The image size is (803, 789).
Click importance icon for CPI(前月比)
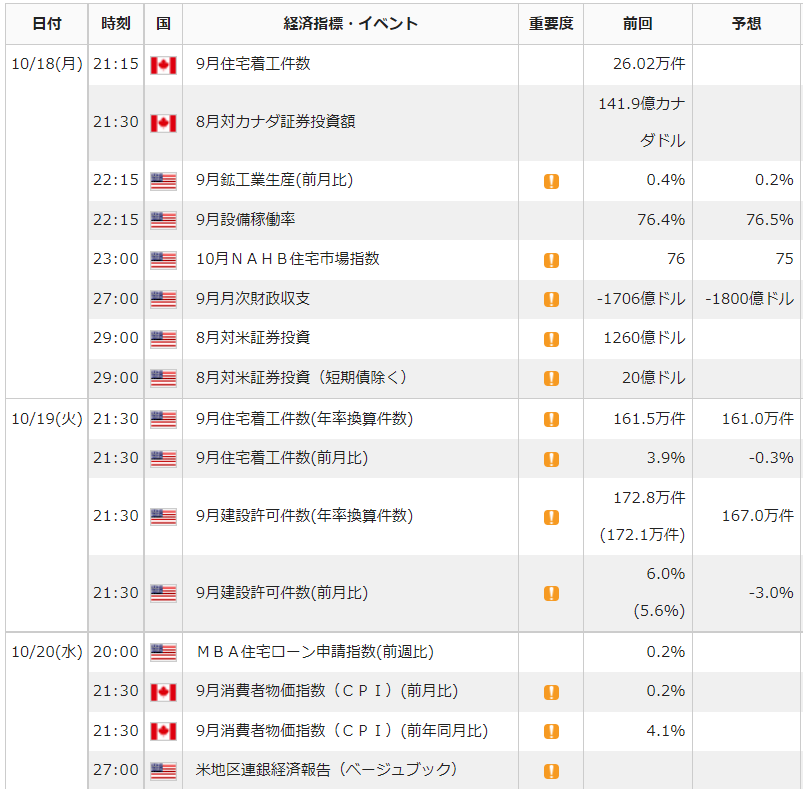pyautogui.click(x=551, y=692)
